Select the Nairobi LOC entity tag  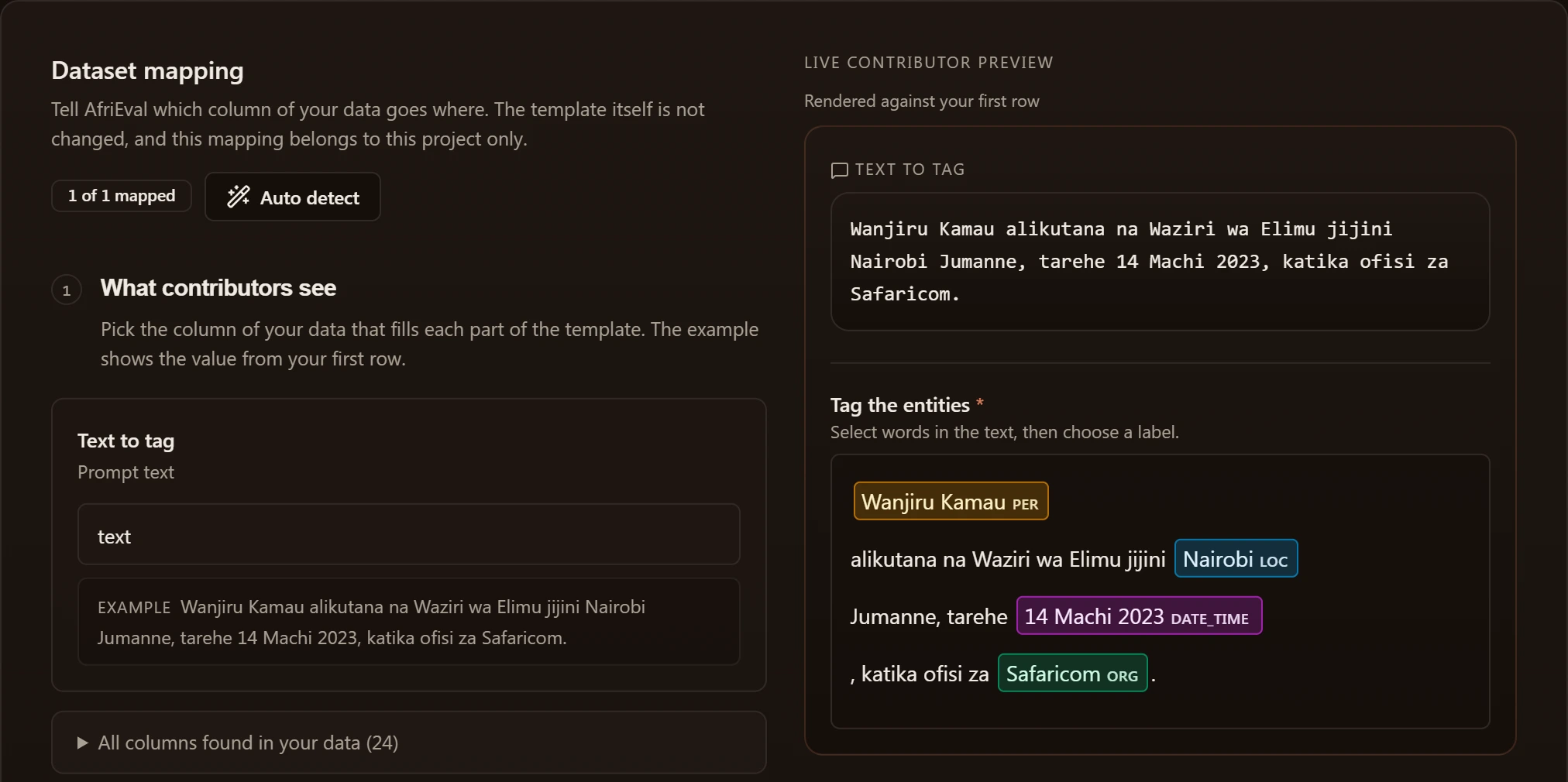coord(1236,558)
